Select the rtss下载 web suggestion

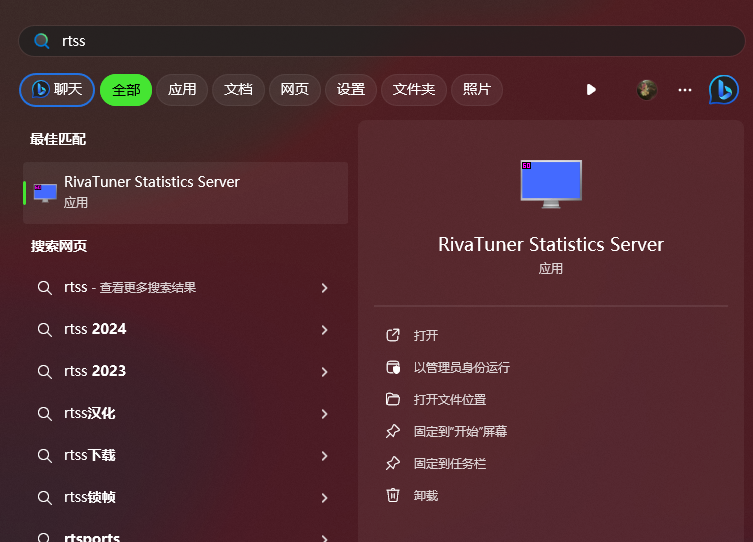[x=185, y=456]
